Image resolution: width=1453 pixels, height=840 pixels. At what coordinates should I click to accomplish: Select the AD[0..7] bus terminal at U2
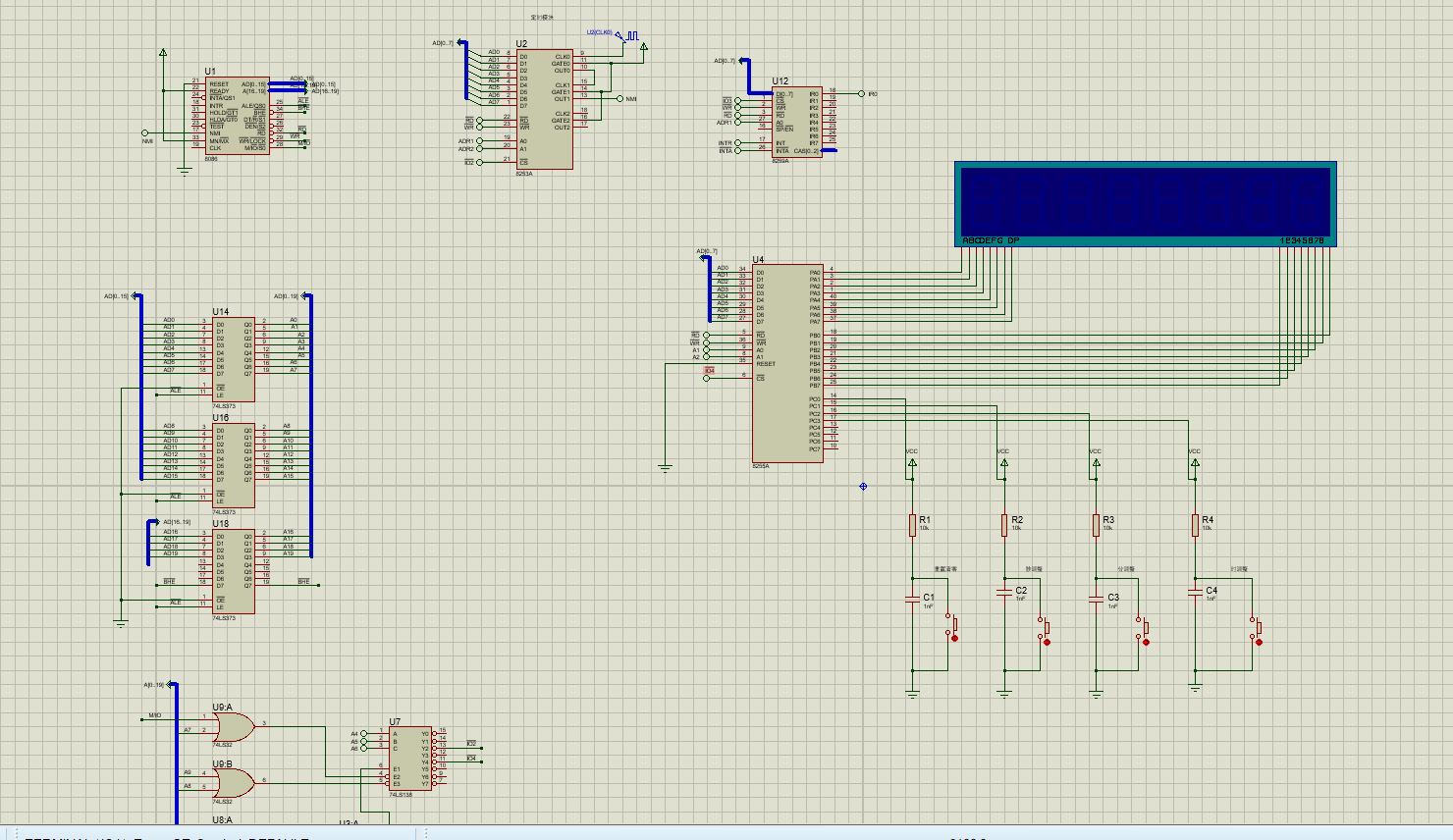[461, 43]
